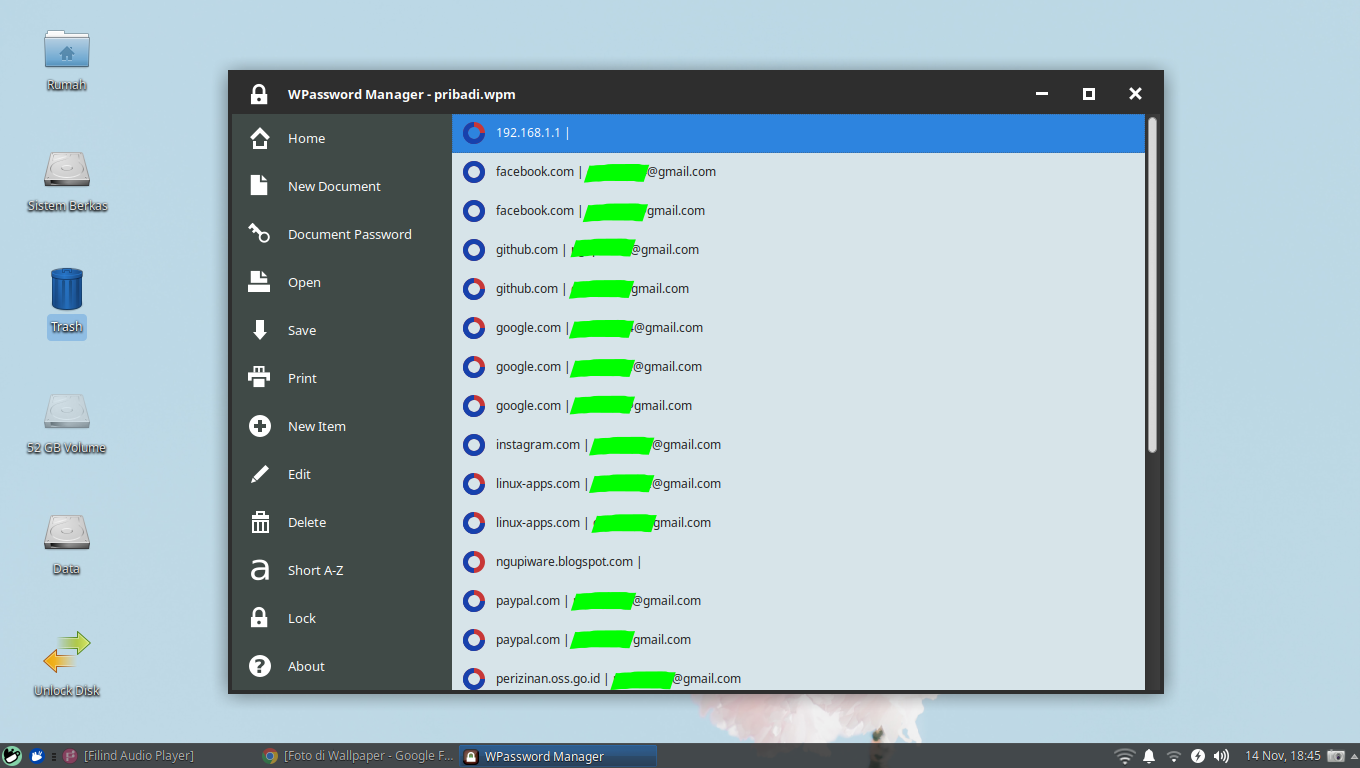The width and height of the screenshot is (1360, 768).
Task: Minimize the WPassword Manager window
Action: pos(1042,94)
